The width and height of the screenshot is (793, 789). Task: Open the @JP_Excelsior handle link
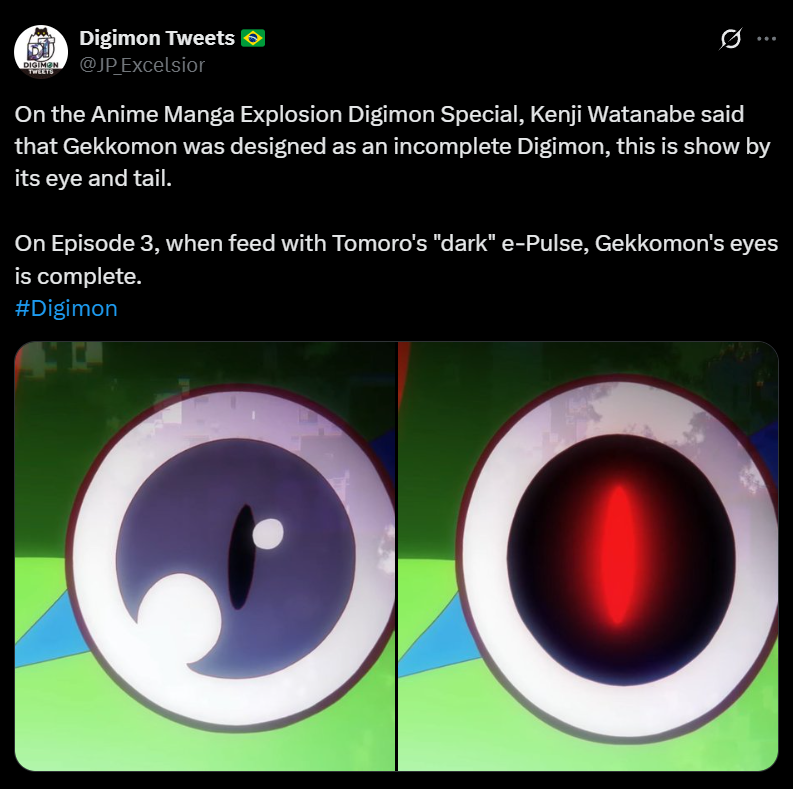(x=142, y=65)
